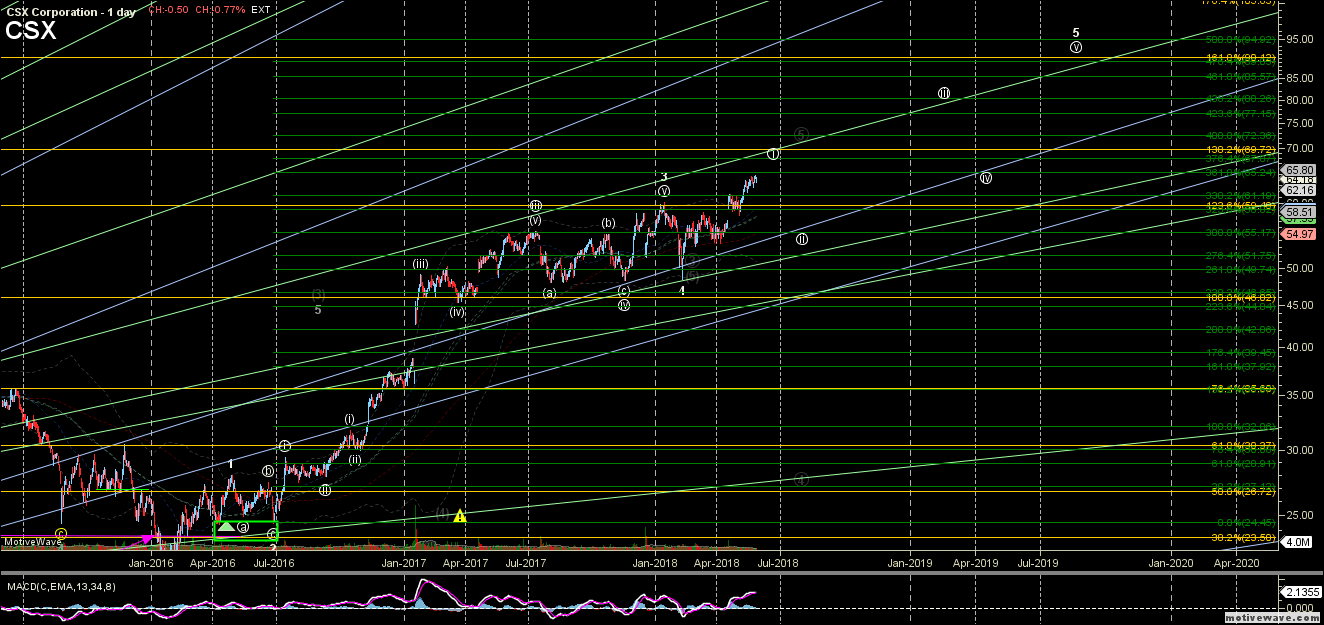Viewport: 1324px width, 625px height.
Task: Select circled wave i label at future projection
Action: (773, 154)
